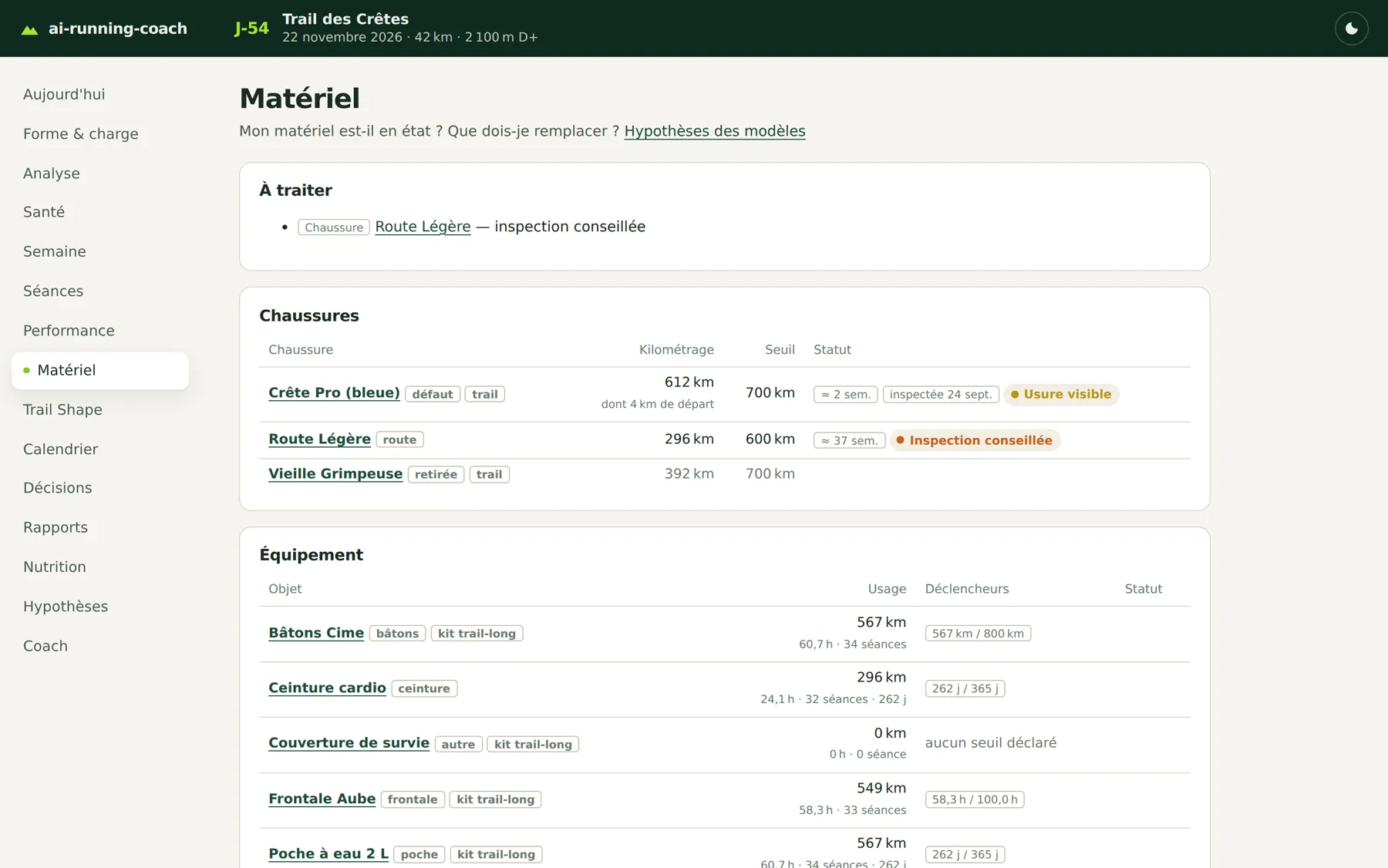Open Calendrier in the sidebar

(x=61, y=449)
